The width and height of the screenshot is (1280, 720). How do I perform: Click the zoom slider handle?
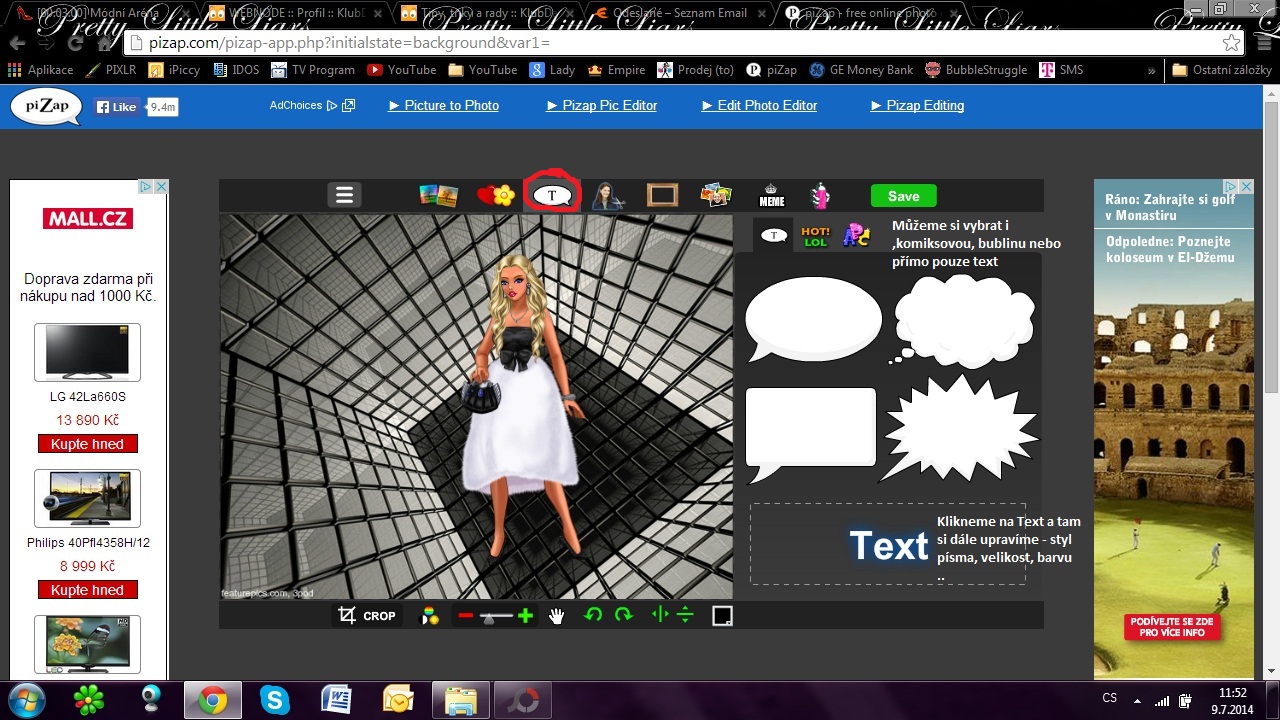point(489,617)
